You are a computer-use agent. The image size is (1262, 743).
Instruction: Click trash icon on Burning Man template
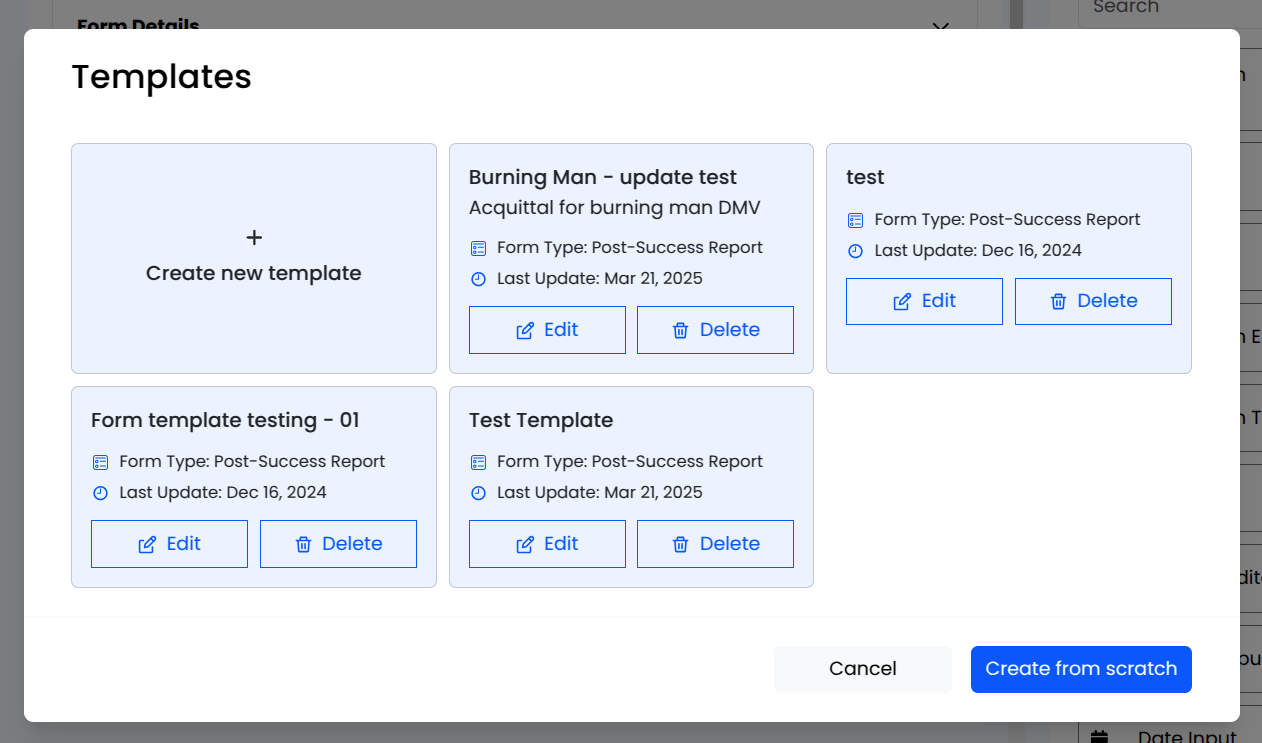pos(681,331)
